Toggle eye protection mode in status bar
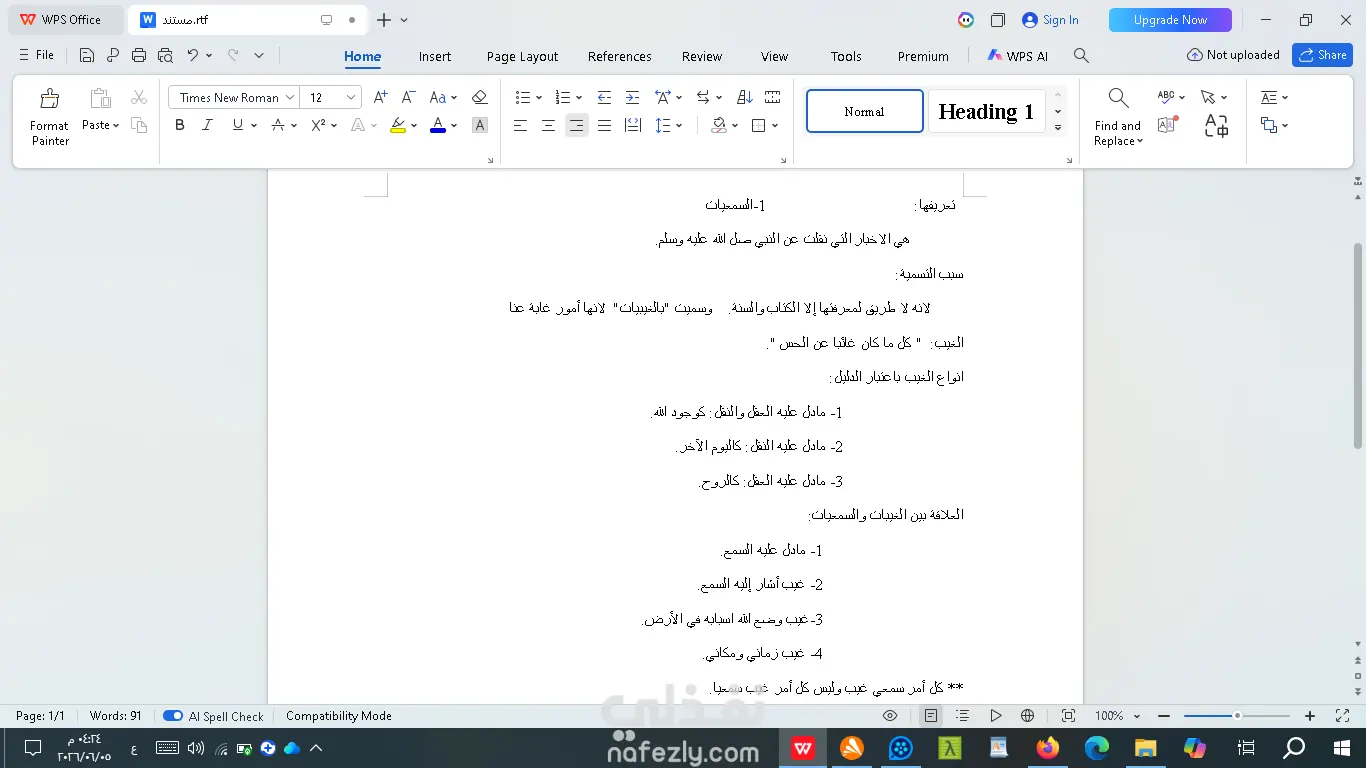This screenshot has width=1366, height=768. coord(890,716)
